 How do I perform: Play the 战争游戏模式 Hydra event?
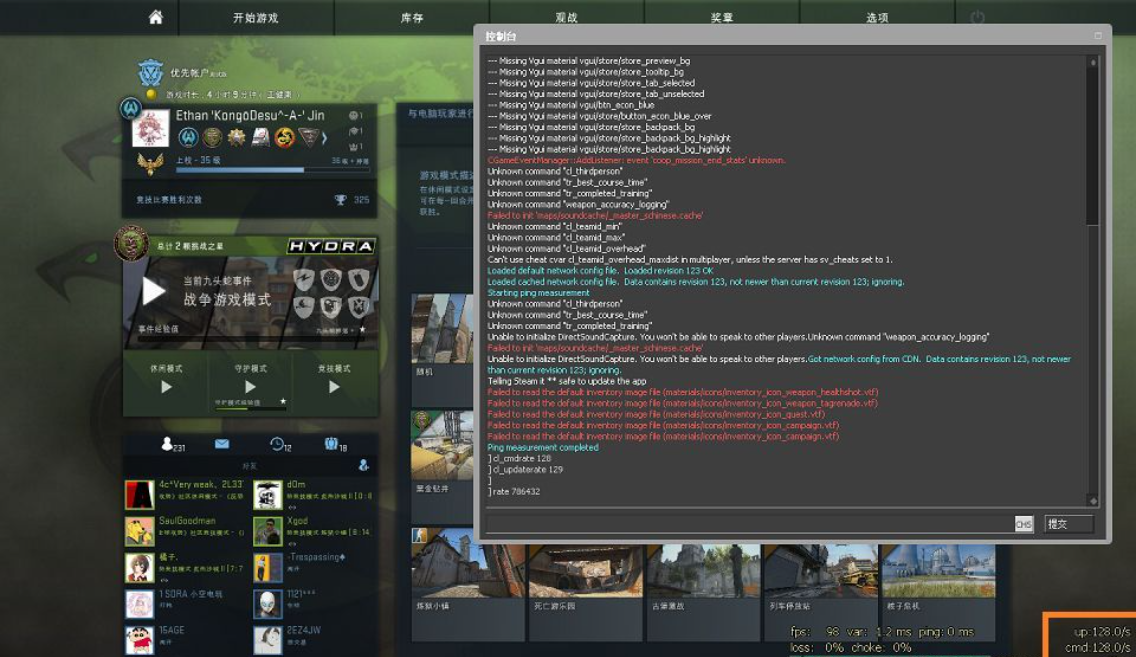154,291
